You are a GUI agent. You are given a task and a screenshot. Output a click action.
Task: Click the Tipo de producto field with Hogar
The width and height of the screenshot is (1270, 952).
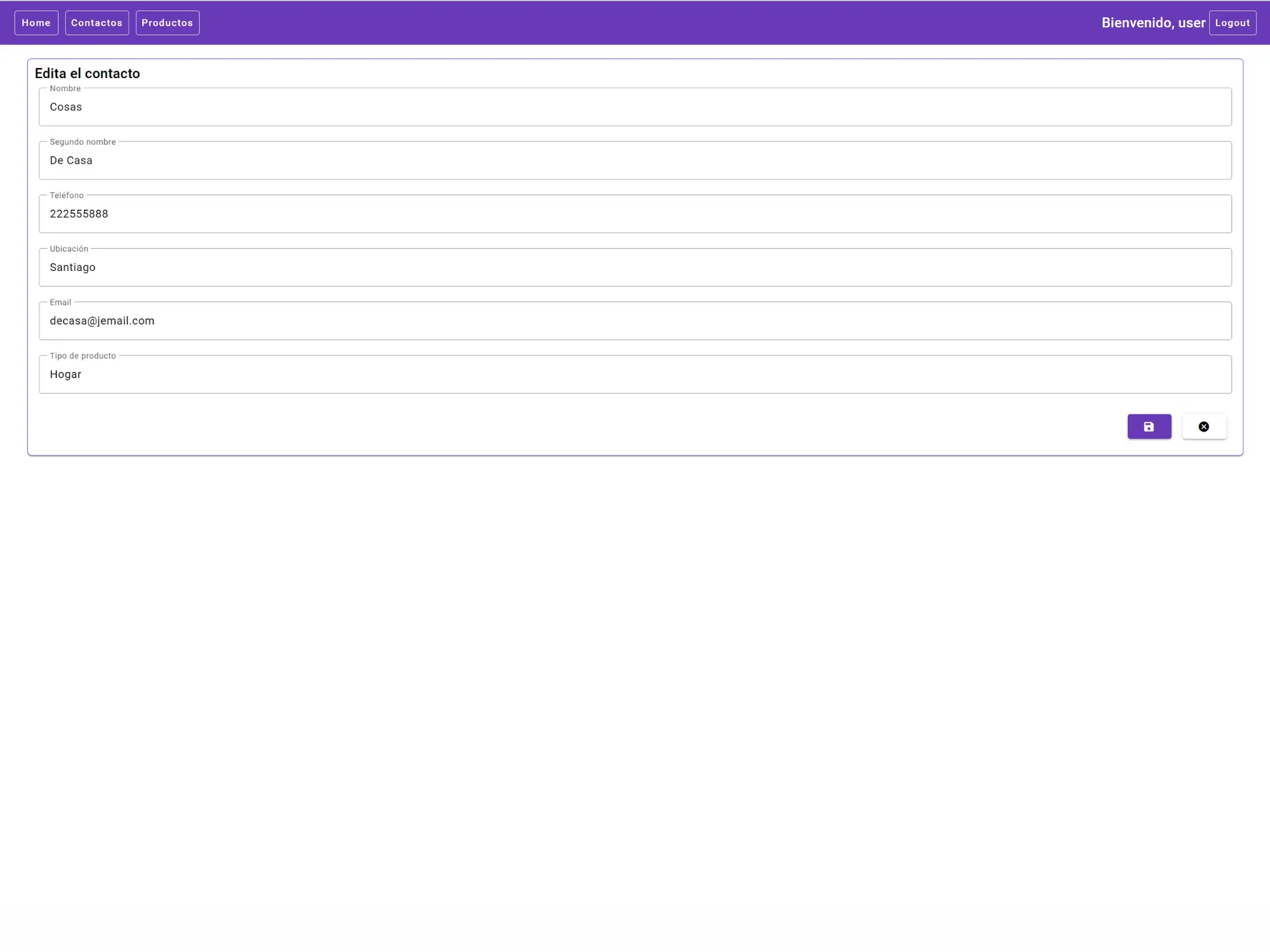(x=635, y=374)
